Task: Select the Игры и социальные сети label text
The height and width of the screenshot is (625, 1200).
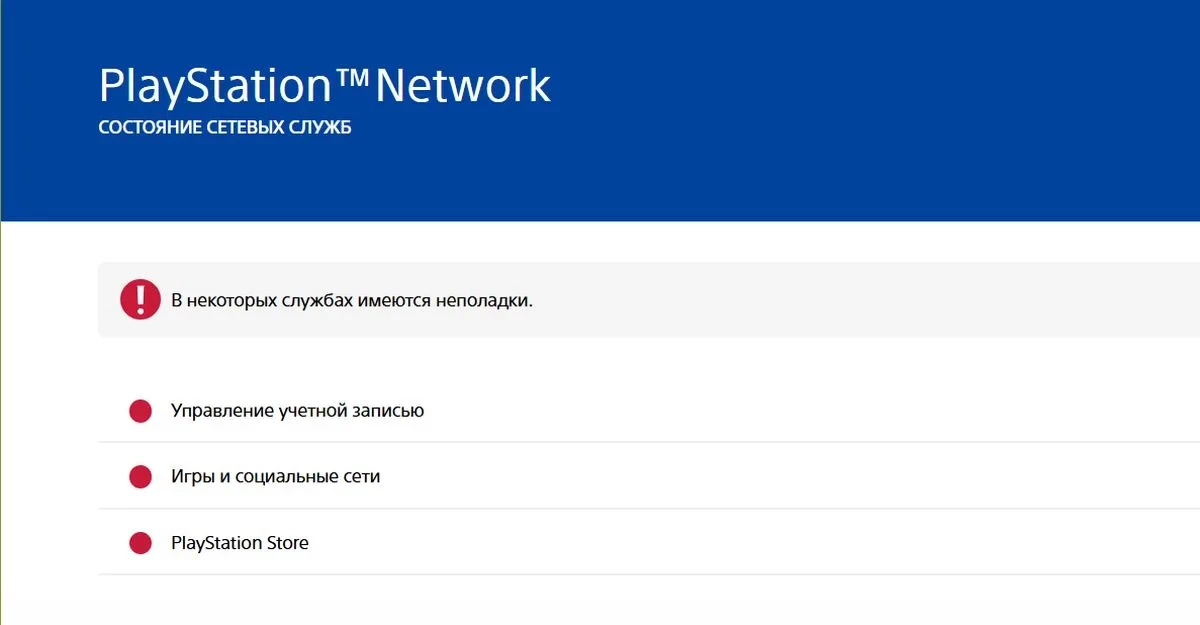Action: tap(275, 477)
